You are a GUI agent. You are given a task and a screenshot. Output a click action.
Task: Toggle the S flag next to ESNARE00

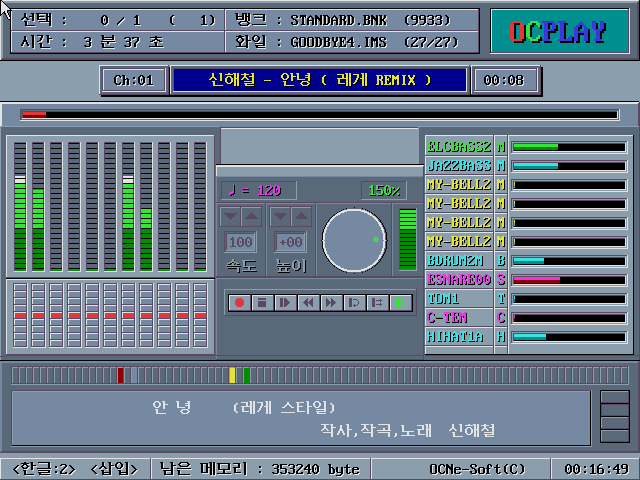(501, 280)
